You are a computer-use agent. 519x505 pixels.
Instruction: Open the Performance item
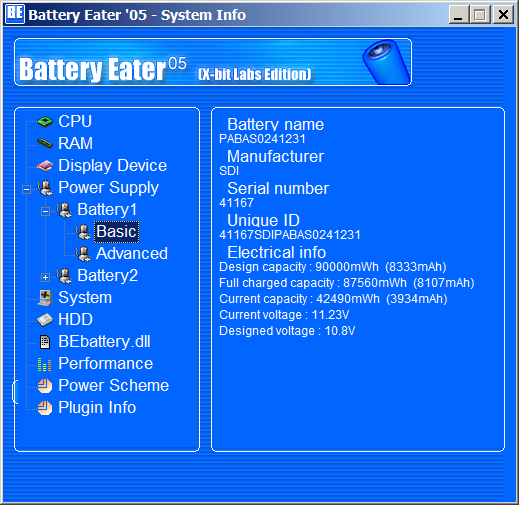coord(106,364)
